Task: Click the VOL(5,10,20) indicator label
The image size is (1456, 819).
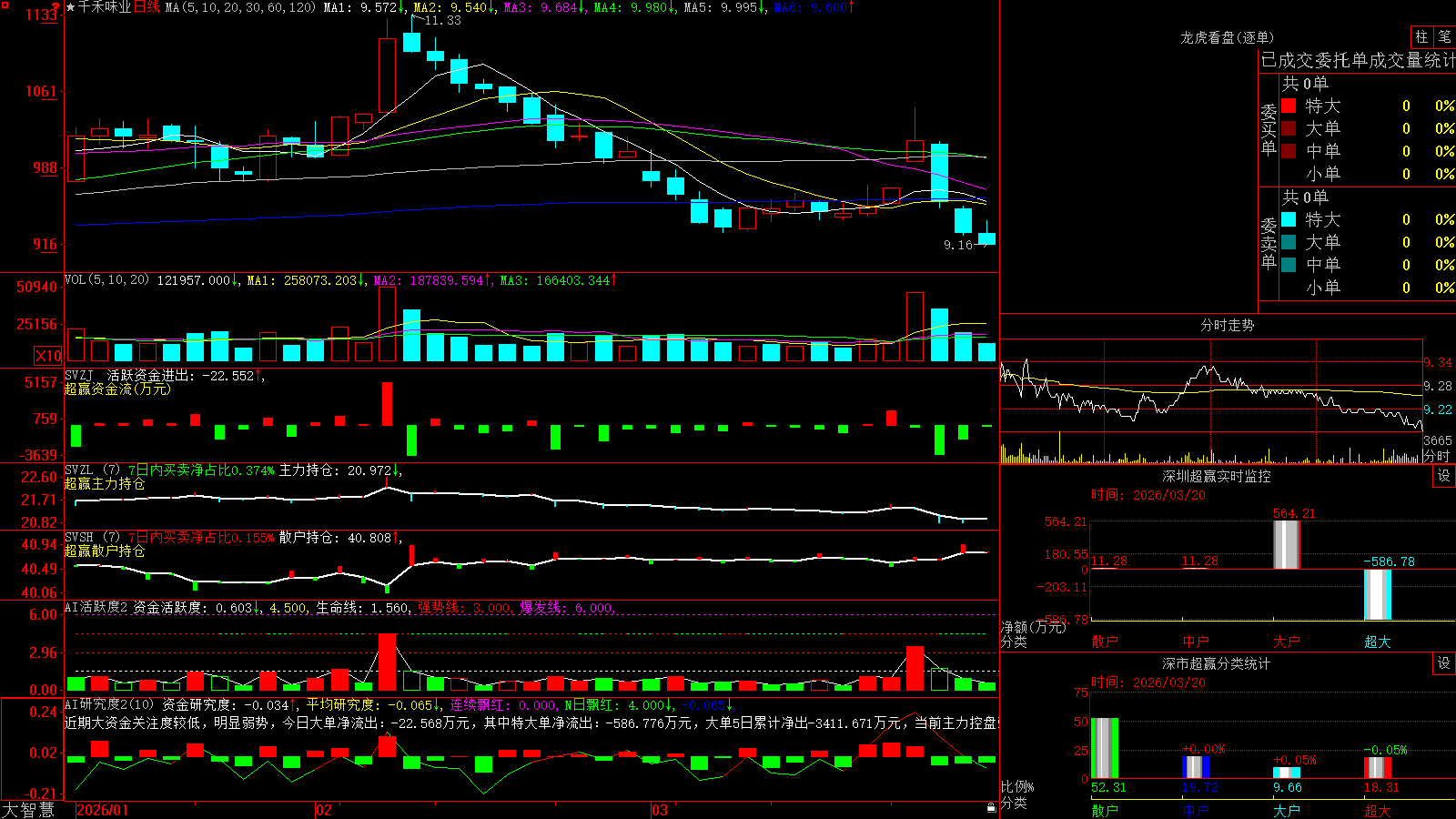Action: point(106,280)
